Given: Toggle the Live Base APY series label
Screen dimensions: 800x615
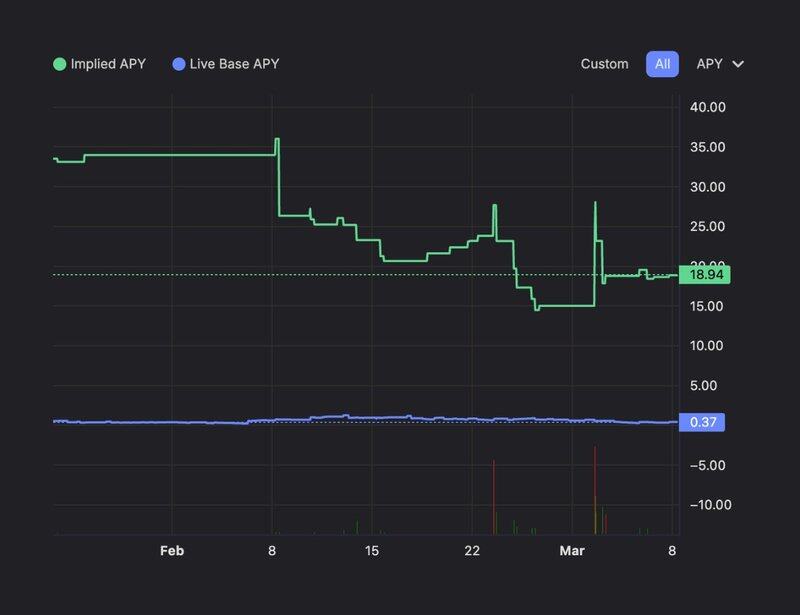Looking at the screenshot, I should pos(234,64).
